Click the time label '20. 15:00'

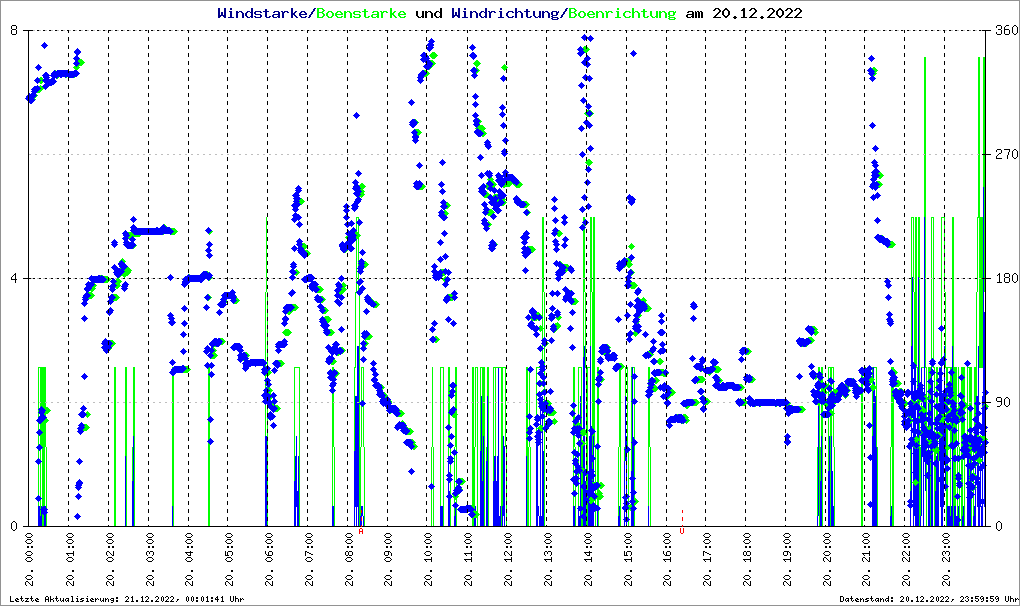pyautogui.click(x=627, y=560)
